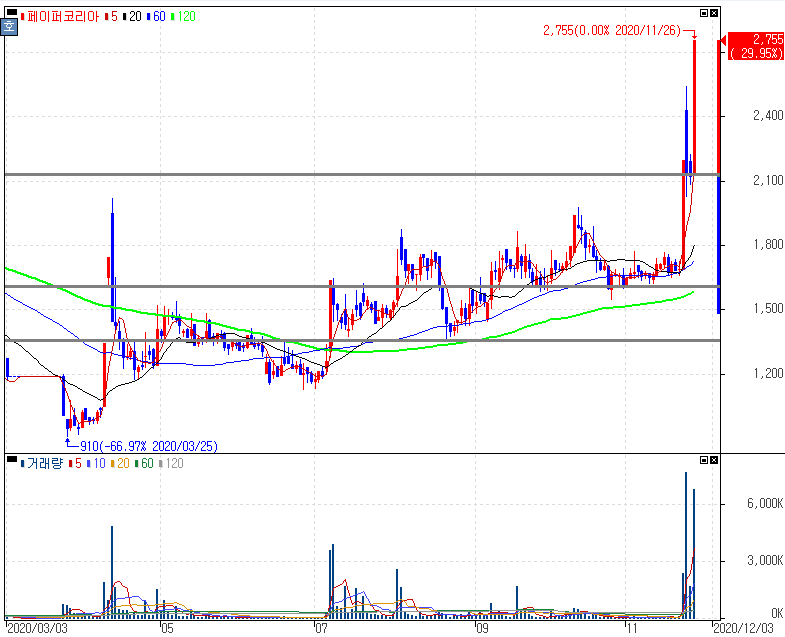Click the 1,800 price axis label
785x637 pixels.
click(x=767, y=244)
